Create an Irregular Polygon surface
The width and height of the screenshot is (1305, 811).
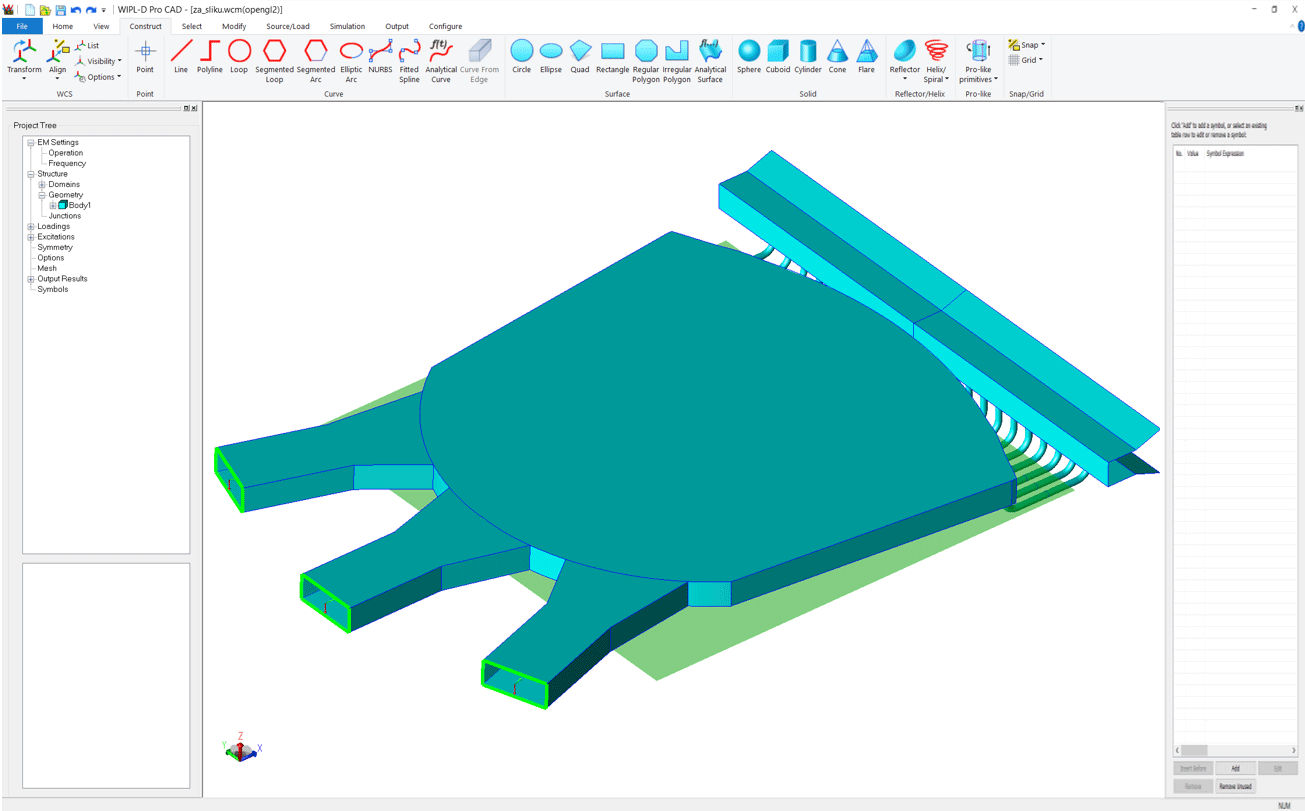point(677,60)
